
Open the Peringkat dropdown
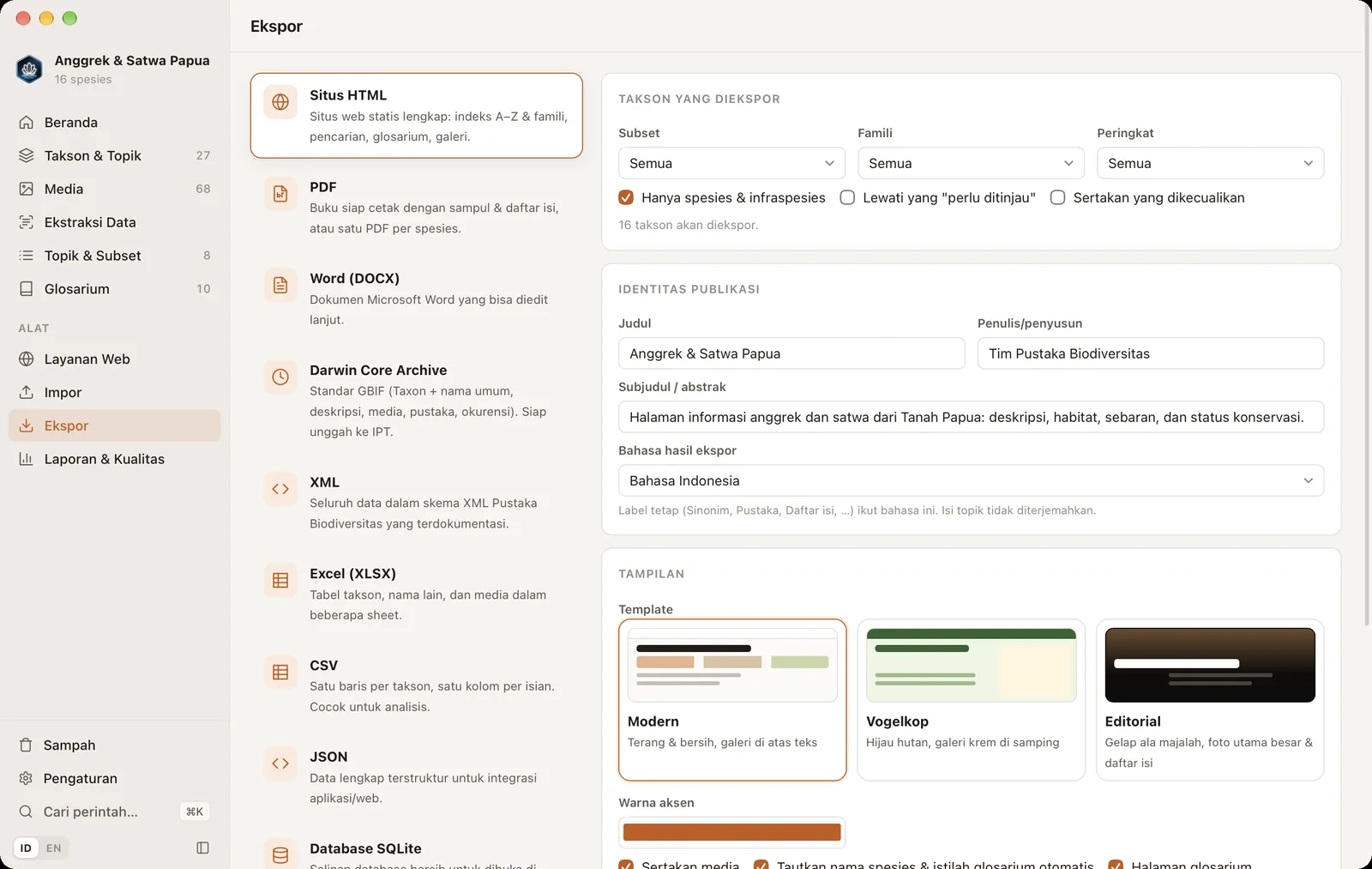click(x=1210, y=163)
